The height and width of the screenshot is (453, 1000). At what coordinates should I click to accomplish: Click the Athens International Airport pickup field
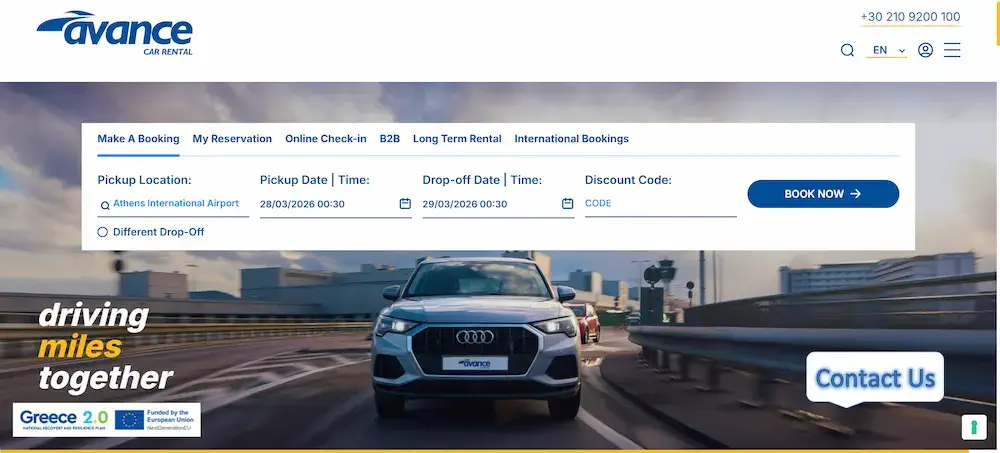(173, 204)
